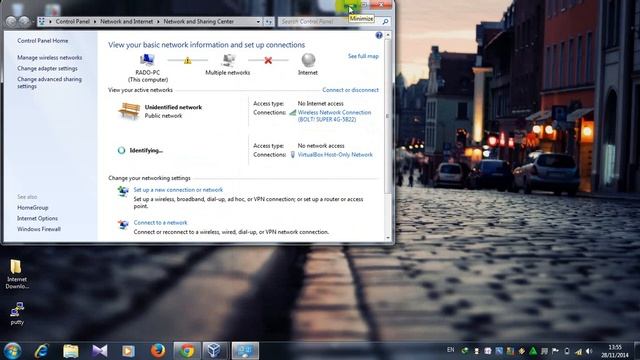Click See full map link
The width and height of the screenshot is (640, 360).
click(363, 56)
